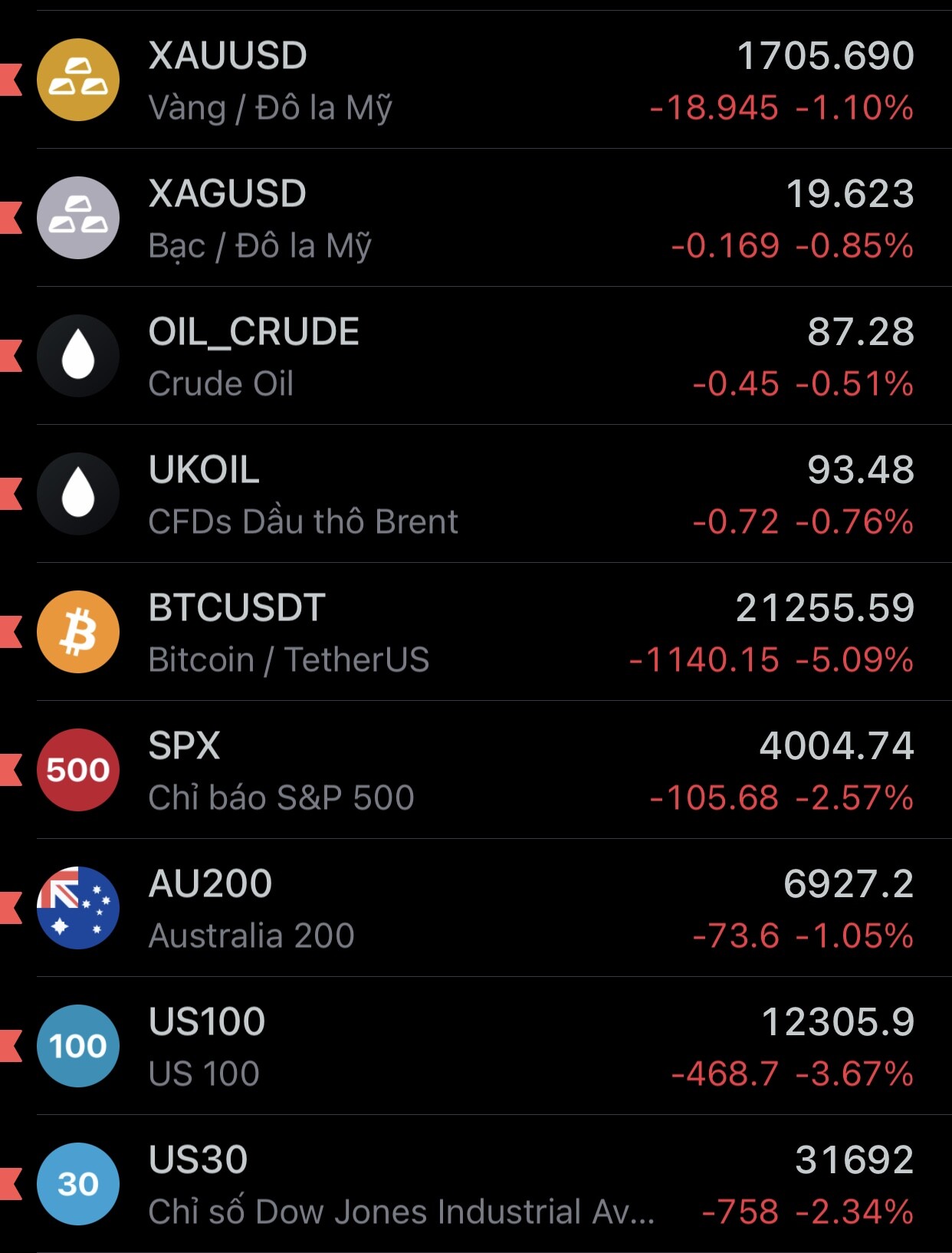Tap the Australian flag AU200 icon
This screenshot has height=1253, width=952.
[78, 908]
